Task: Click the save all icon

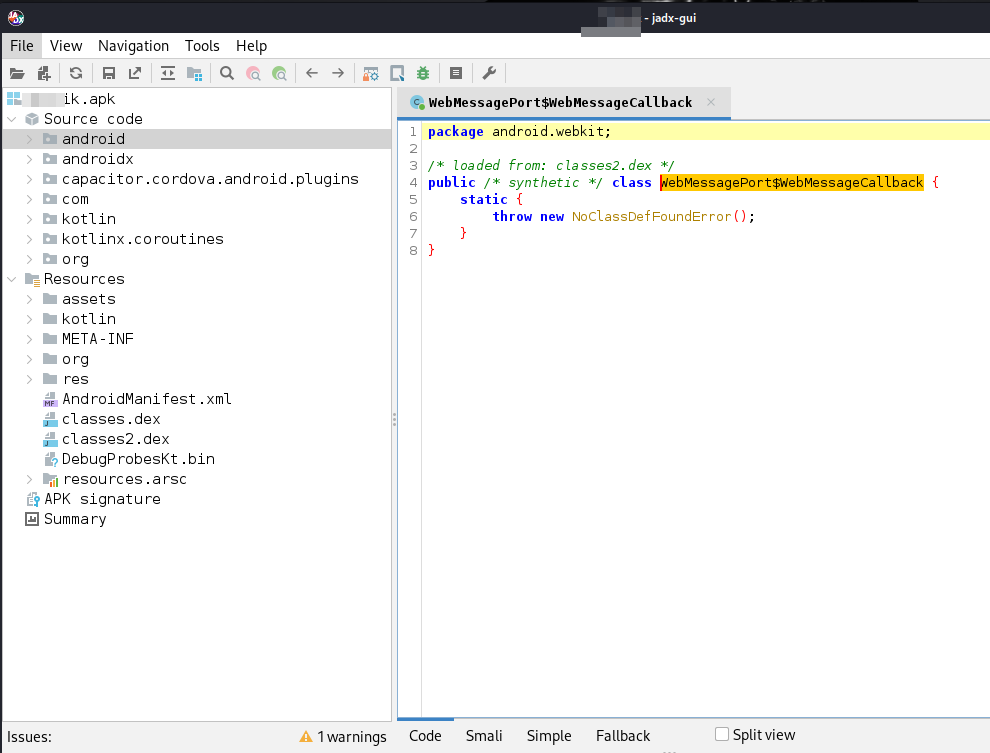Action: 109,73
